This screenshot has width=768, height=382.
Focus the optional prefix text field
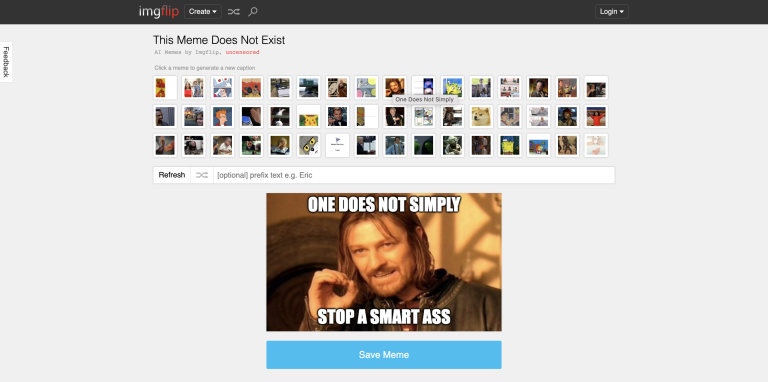point(414,175)
